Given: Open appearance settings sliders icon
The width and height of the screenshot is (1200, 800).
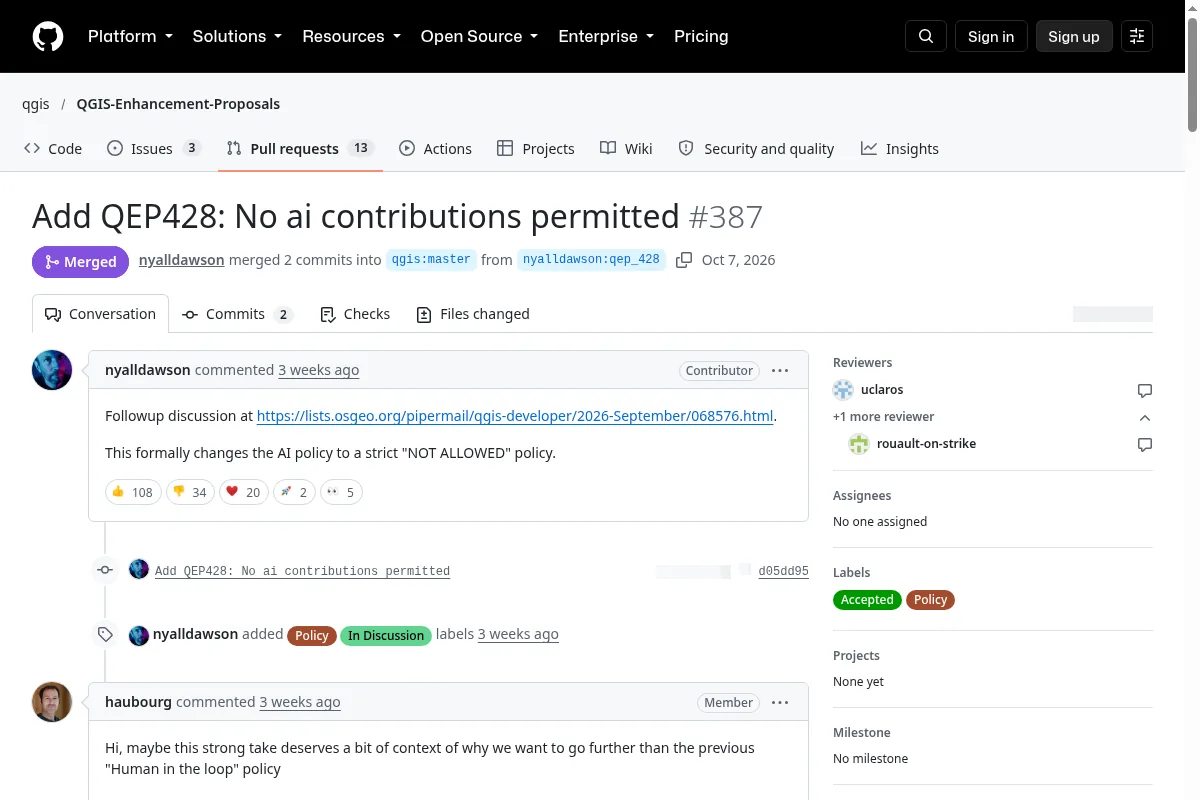Looking at the screenshot, I should (1137, 37).
